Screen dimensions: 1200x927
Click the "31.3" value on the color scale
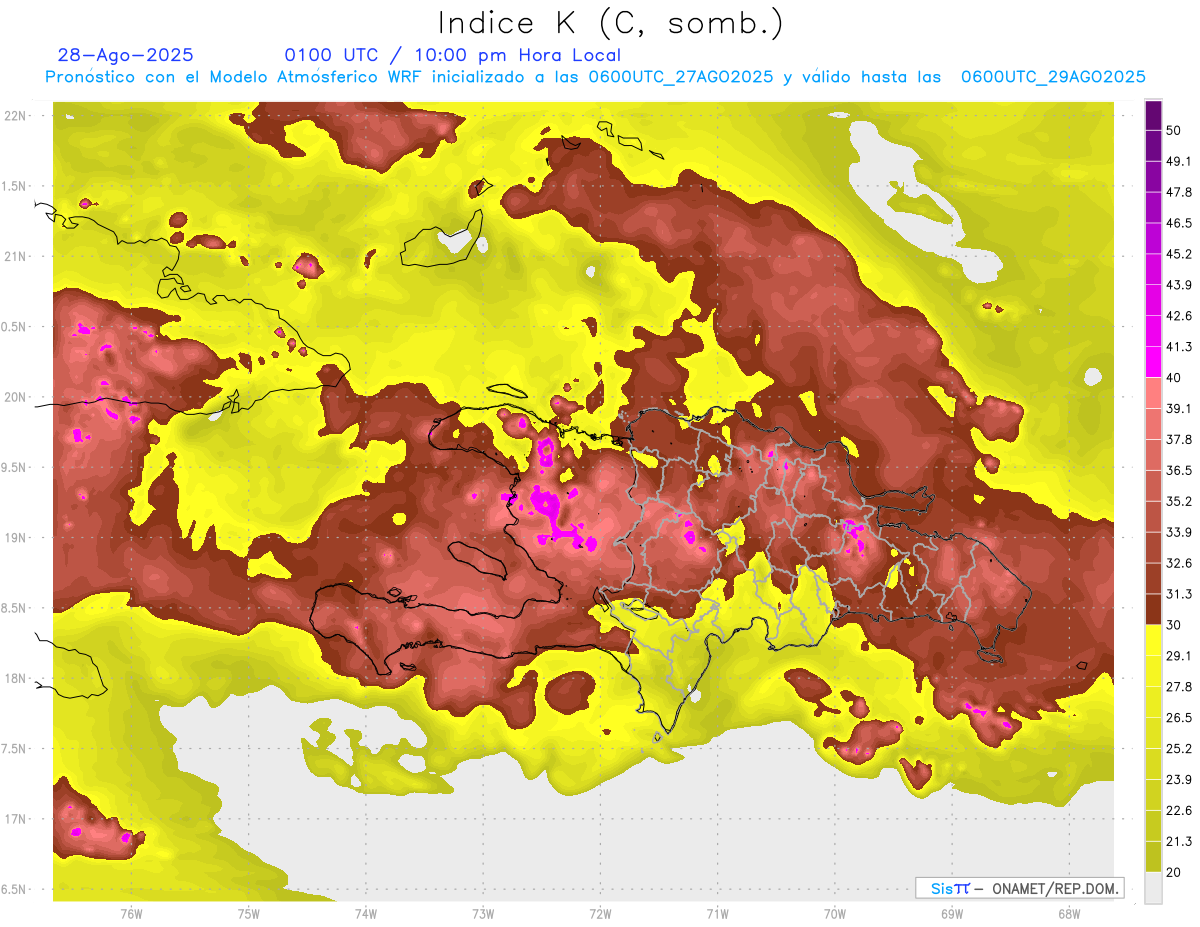coord(1179,594)
